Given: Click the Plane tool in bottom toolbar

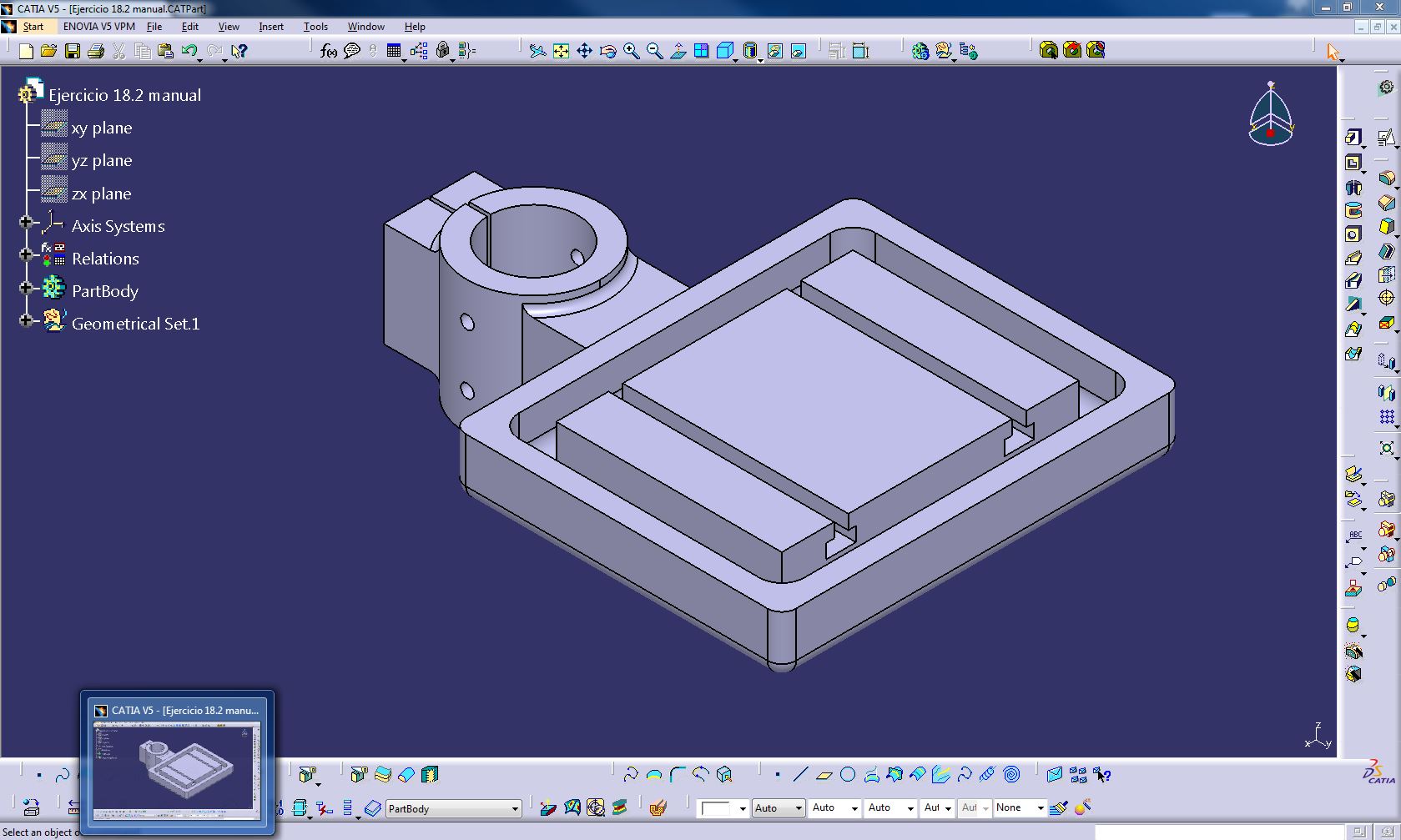Looking at the screenshot, I should (824, 775).
